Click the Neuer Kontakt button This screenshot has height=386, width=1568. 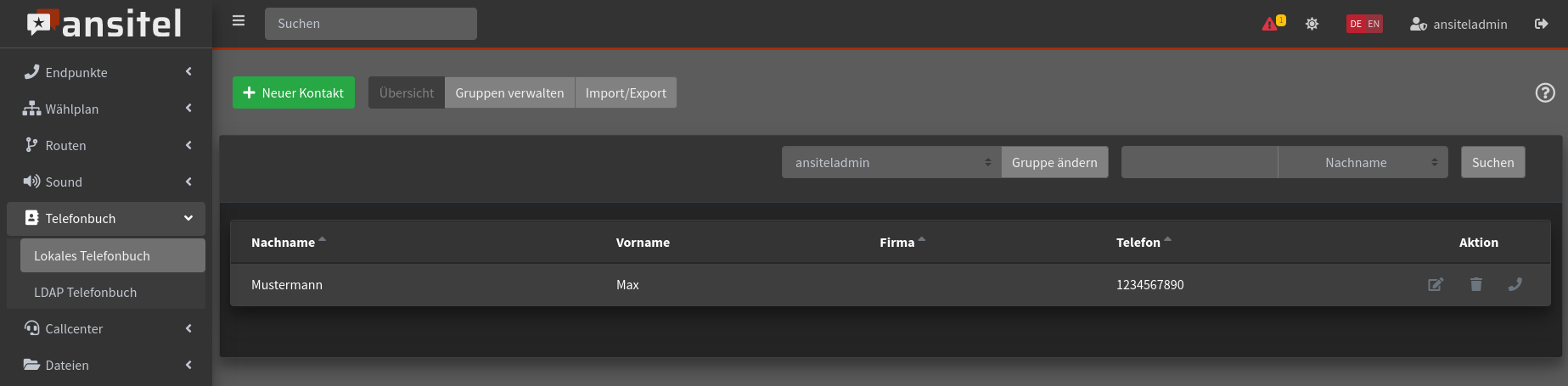[x=294, y=93]
